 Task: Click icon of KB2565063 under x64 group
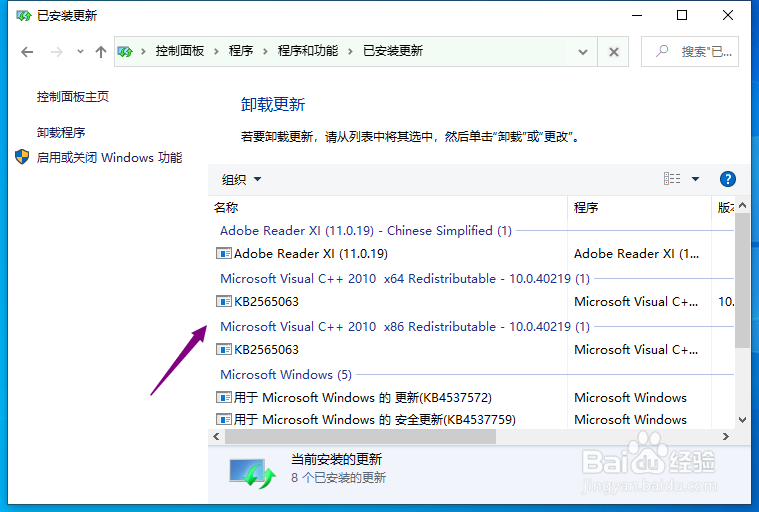(223, 301)
